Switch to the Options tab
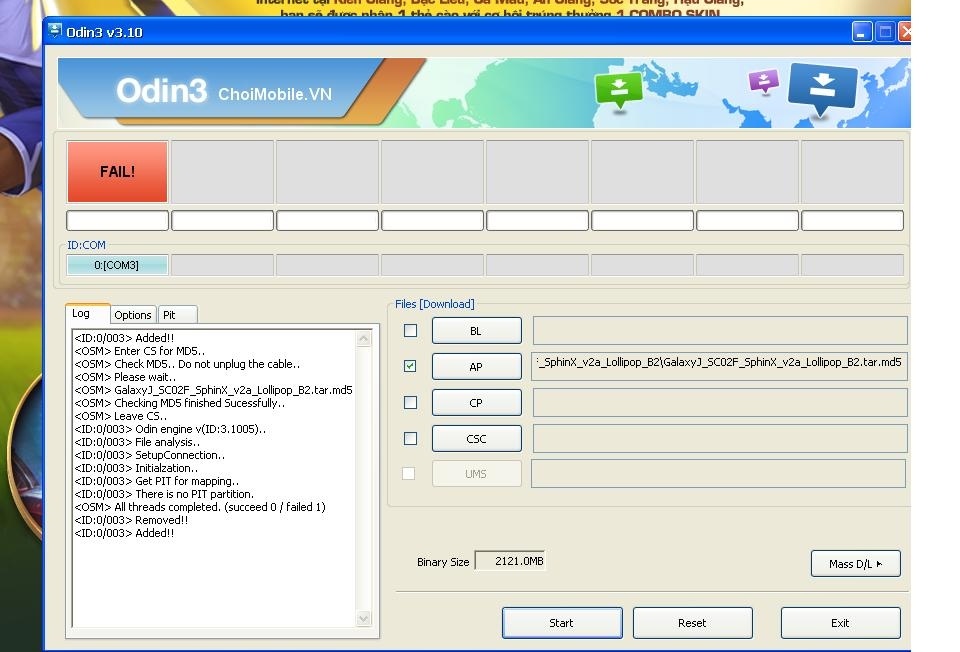 click(133, 315)
